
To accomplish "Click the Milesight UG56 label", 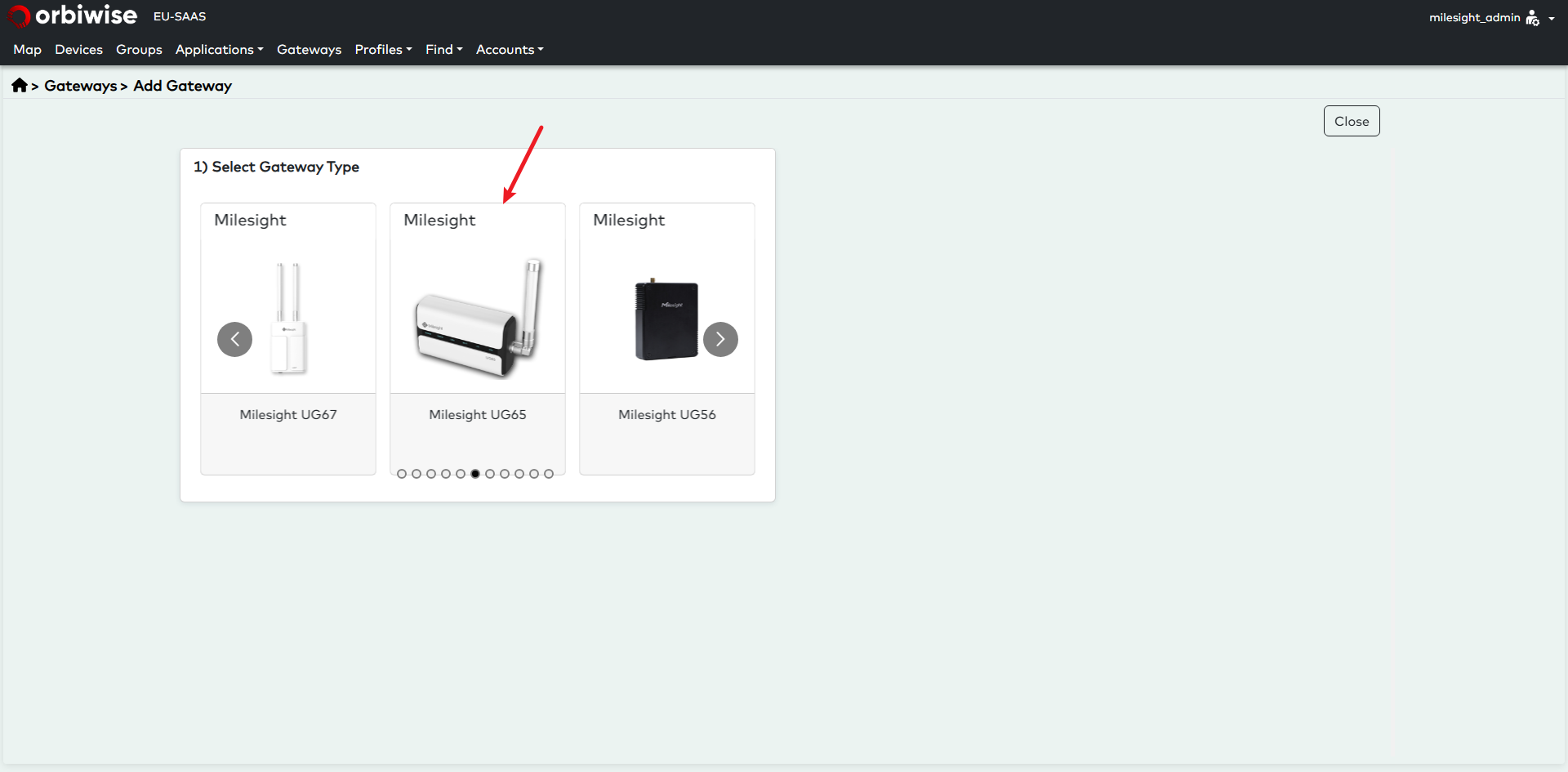I will pos(667,414).
